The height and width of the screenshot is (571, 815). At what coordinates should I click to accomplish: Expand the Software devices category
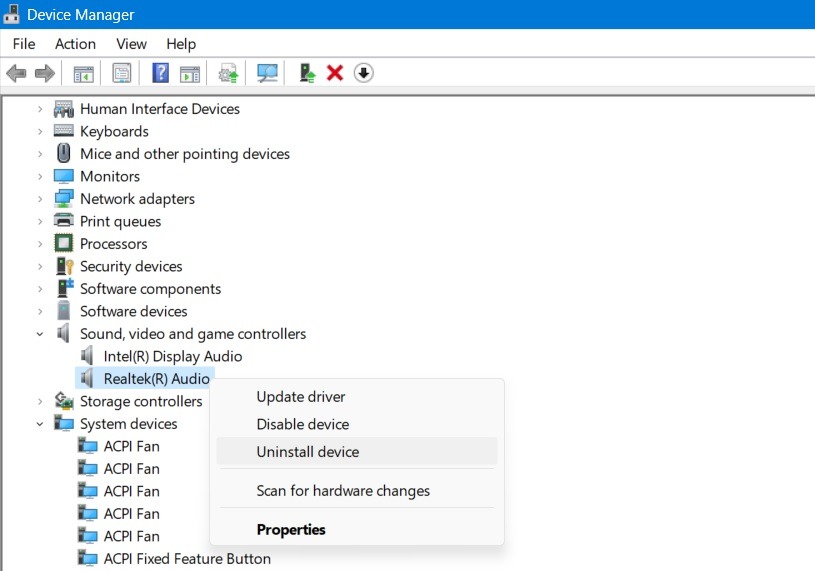click(x=40, y=311)
